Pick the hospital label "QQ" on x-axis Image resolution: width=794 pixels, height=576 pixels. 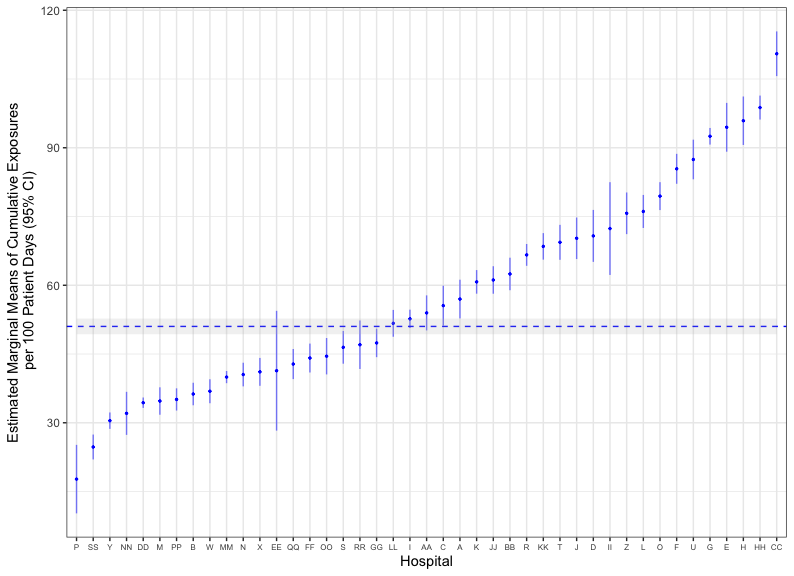293,547
